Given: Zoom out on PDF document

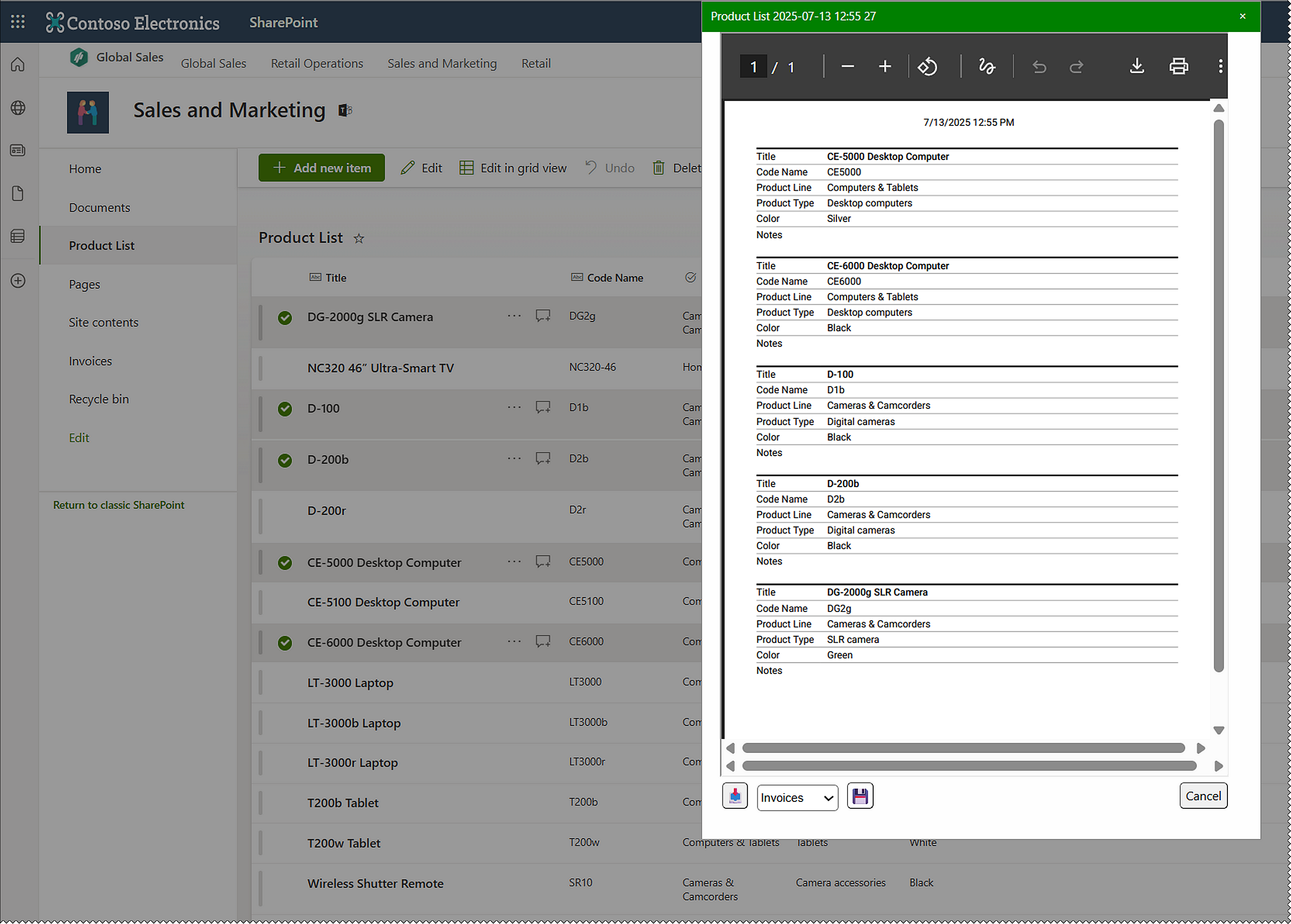Looking at the screenshot, I should point(847,67).
